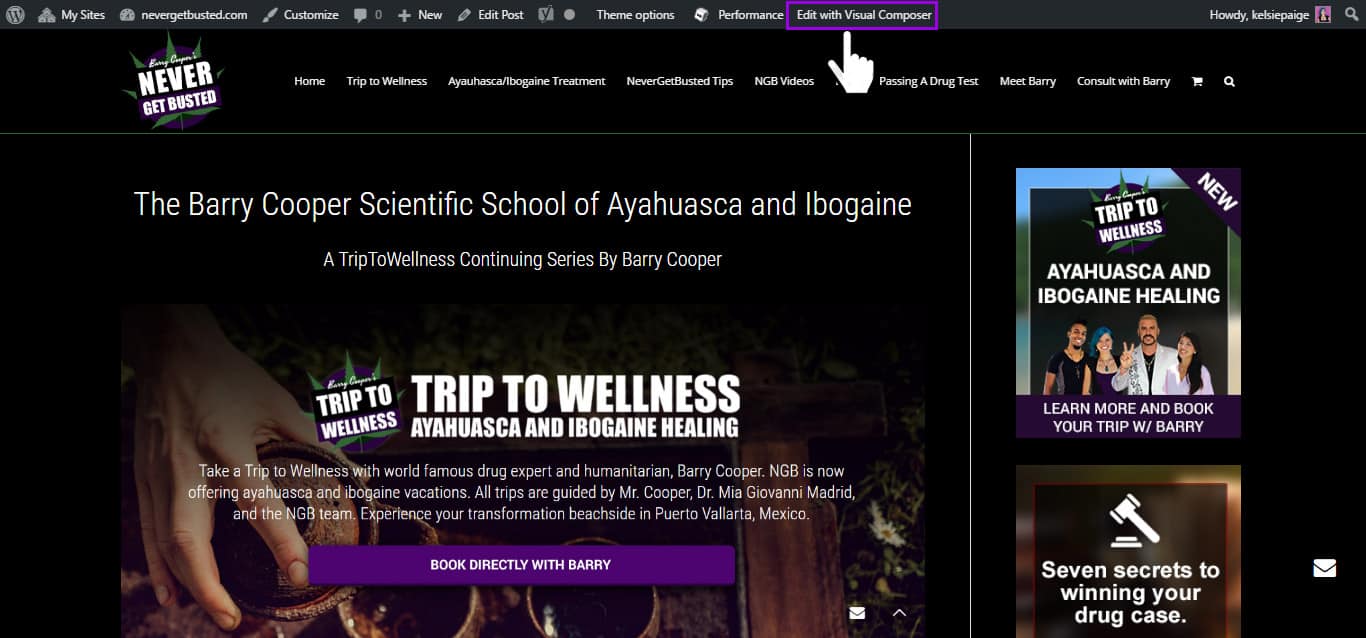
Task: Click the grey SEO status dot
Action: [x=569, y=15]
